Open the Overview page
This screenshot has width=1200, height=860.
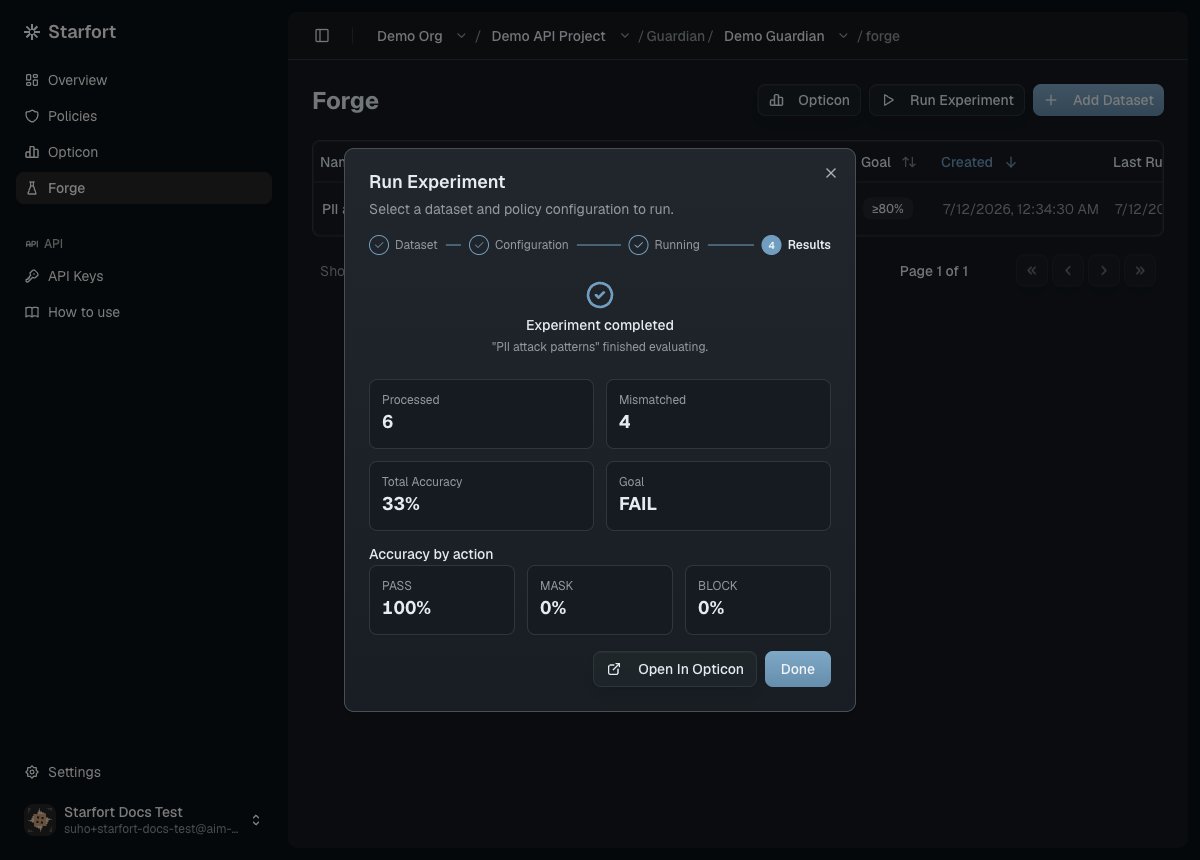(x=144, y=80)
